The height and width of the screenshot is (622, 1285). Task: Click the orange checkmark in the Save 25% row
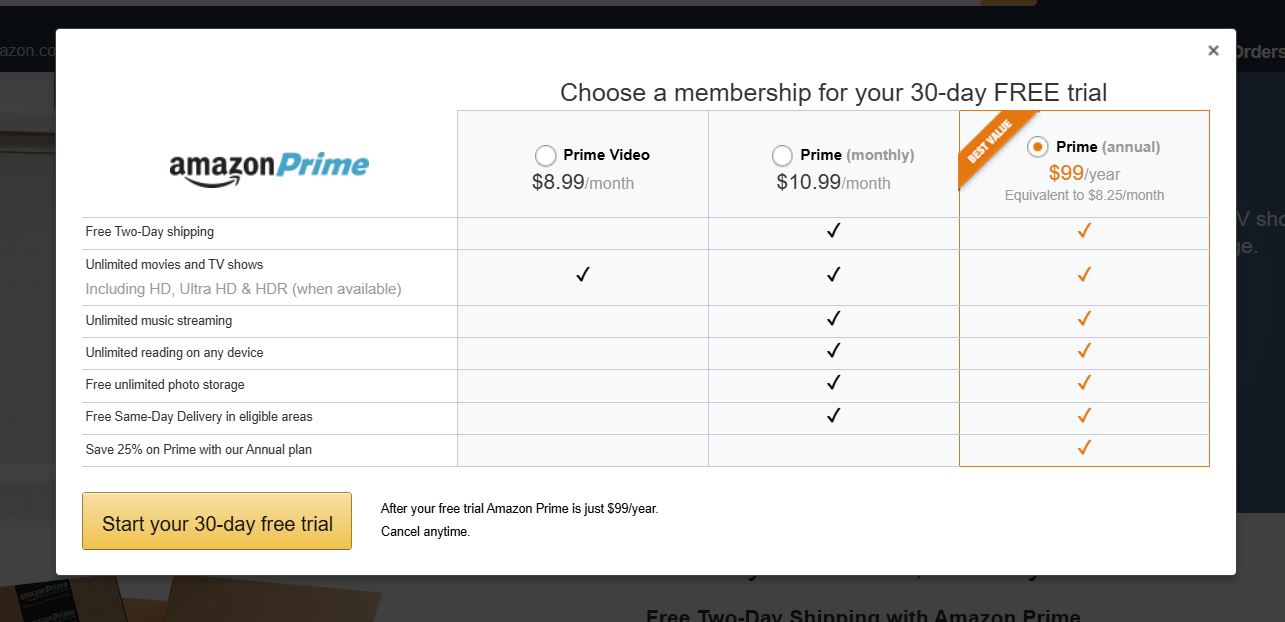tap(1083, 449)
